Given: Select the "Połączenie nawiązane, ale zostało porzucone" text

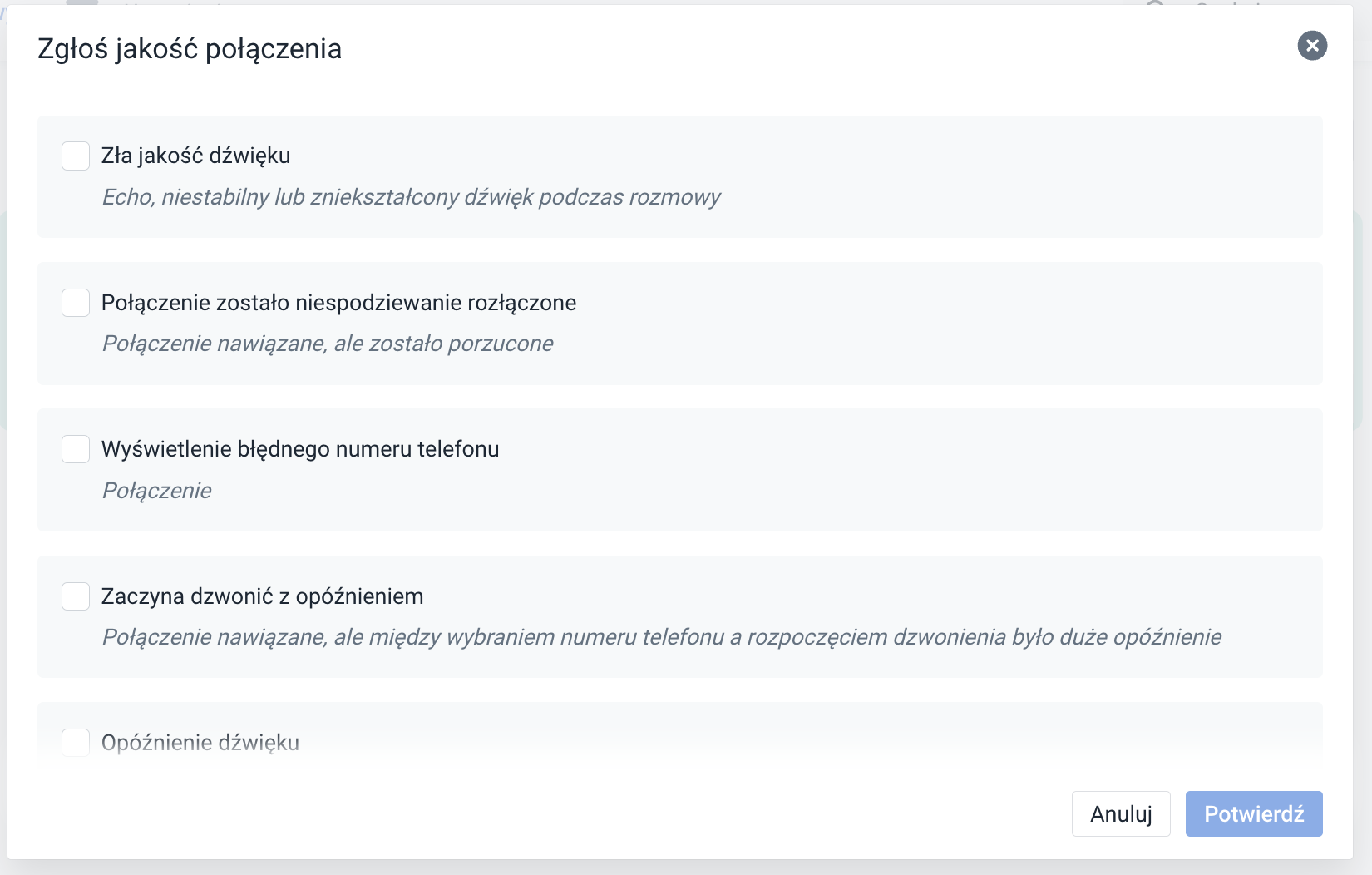Looking at the screenshot, I should (x=327, y=343).
